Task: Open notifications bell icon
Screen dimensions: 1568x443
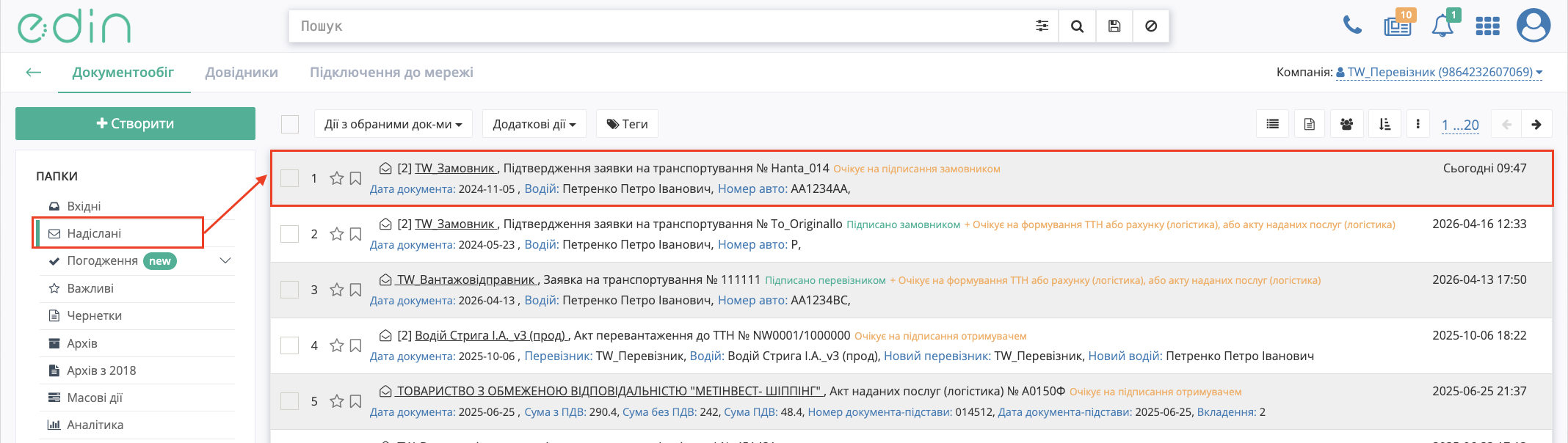Action: [x=1442, y=26]
